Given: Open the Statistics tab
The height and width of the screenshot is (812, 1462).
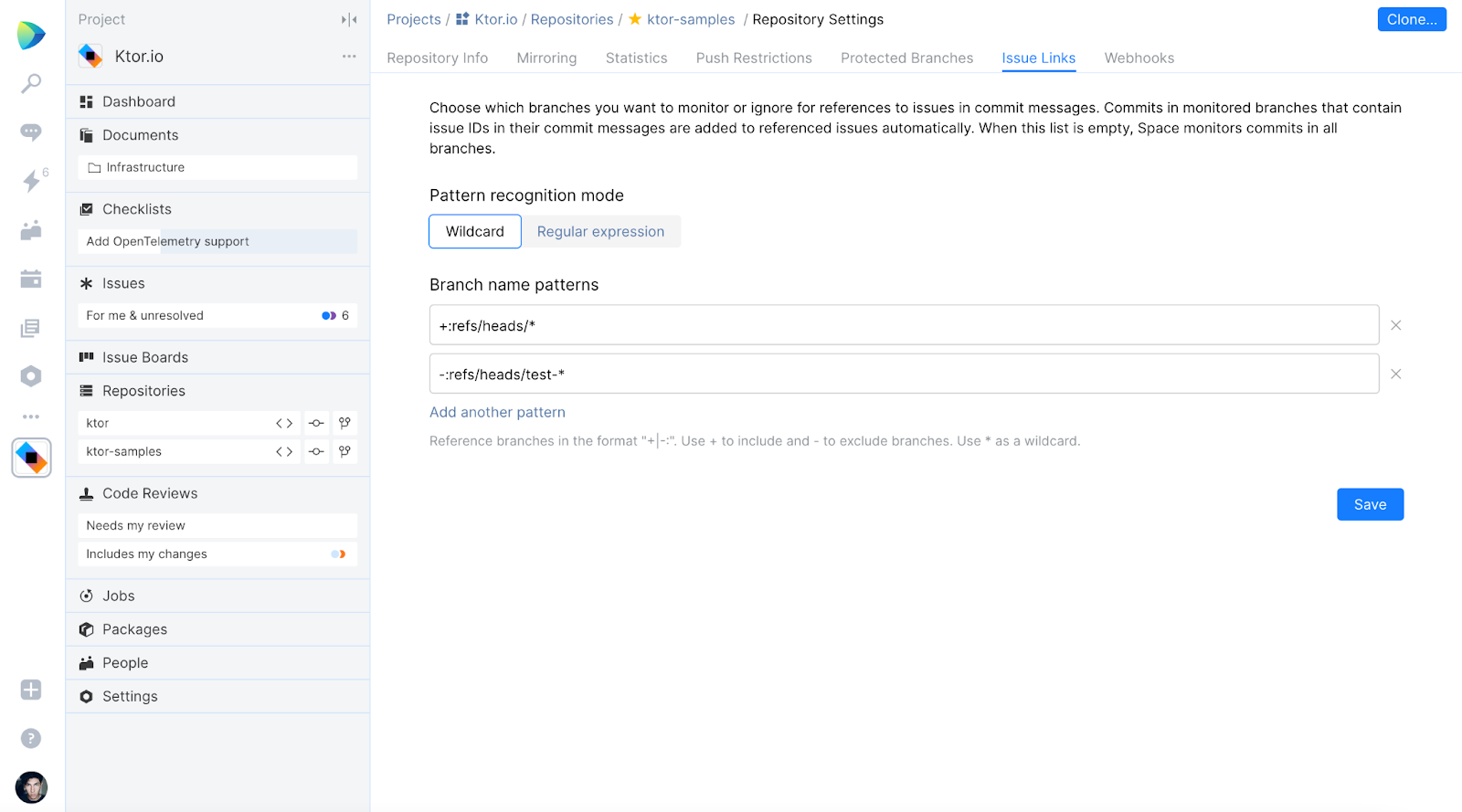Looking at the screenshot, I should click(637, 58).
